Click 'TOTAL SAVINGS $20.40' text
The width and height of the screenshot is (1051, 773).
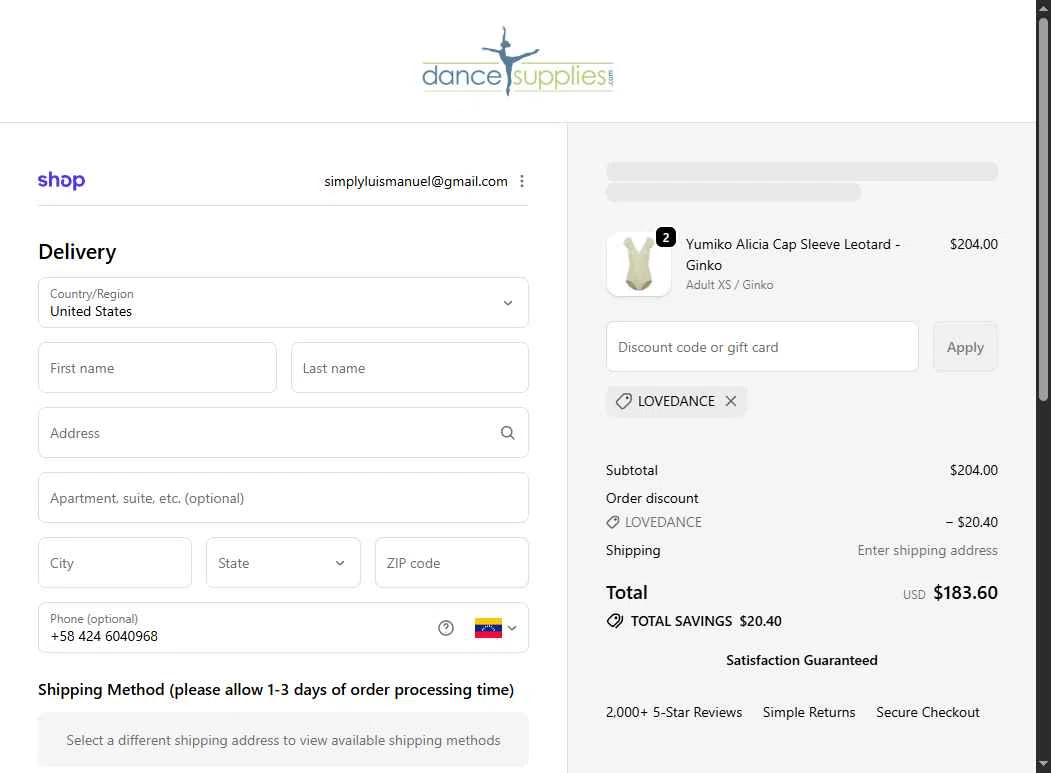tap(706, 621)
